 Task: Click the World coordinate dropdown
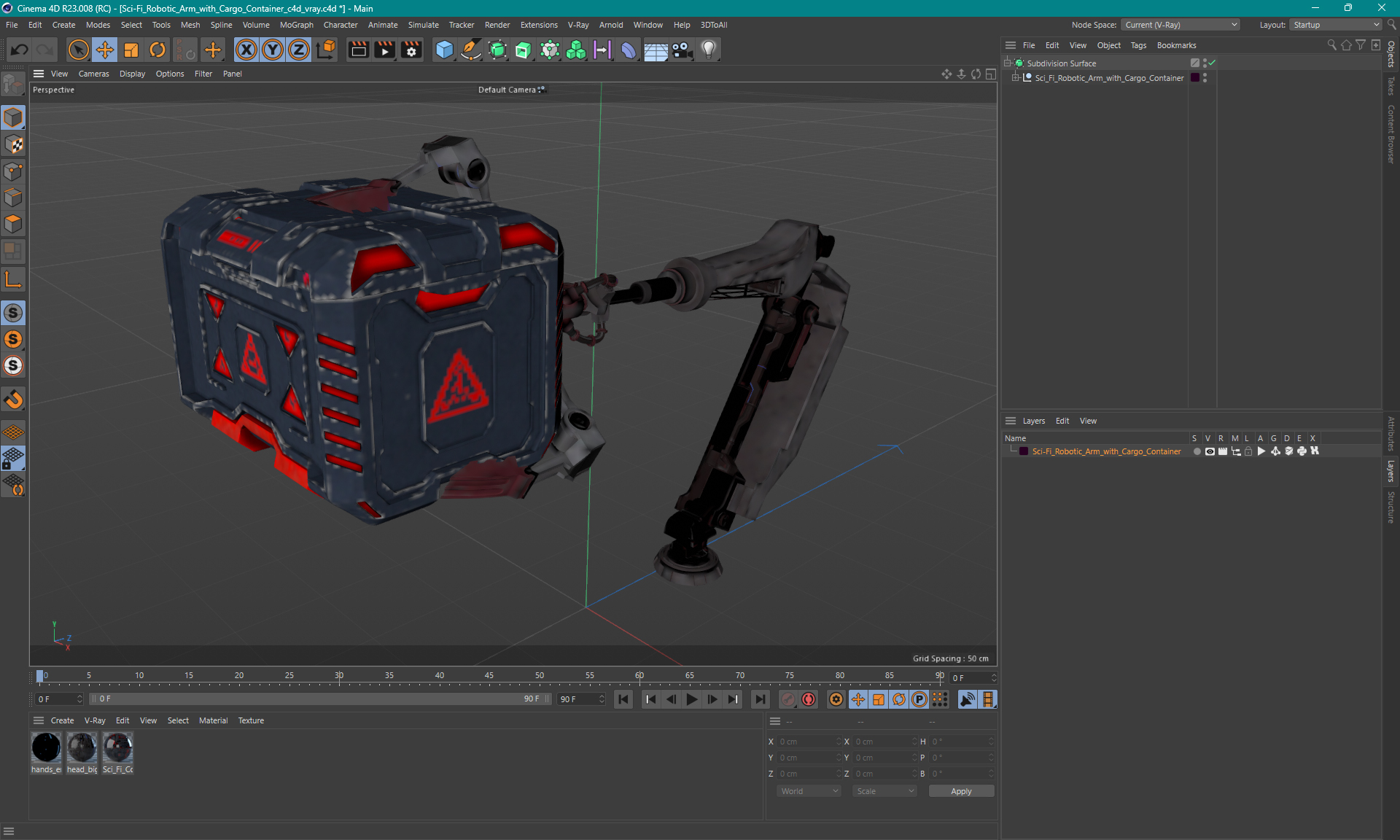pos(806,790)
